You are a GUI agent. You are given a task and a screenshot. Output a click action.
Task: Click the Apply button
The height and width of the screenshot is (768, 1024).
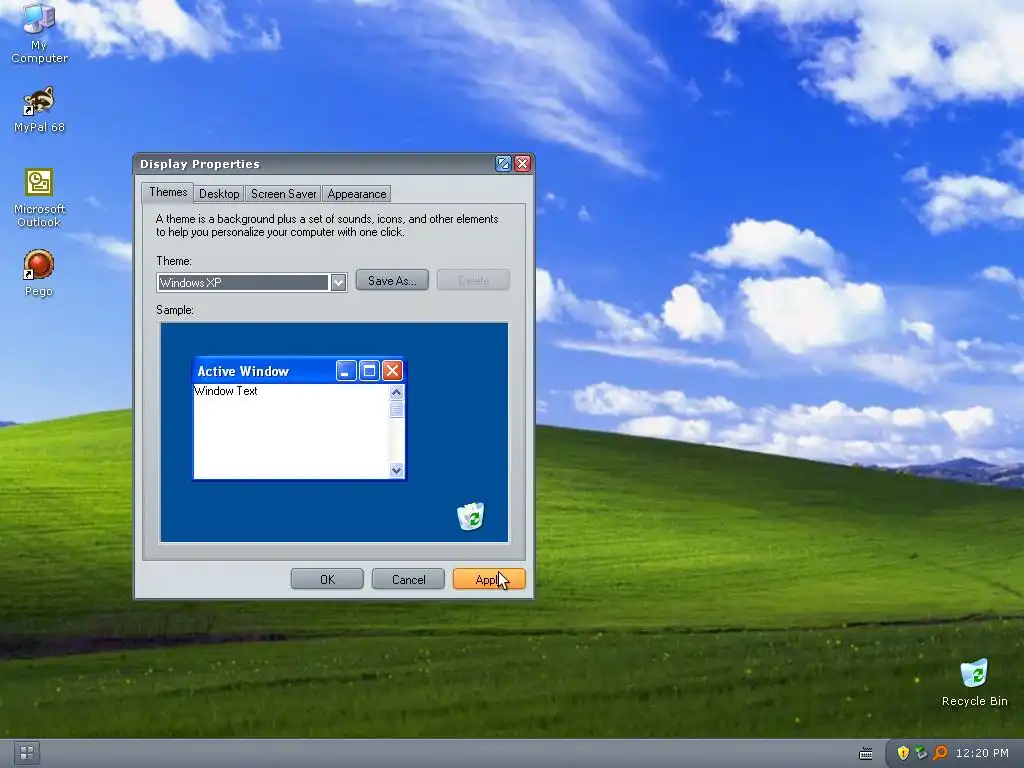(x=489, y=579)
